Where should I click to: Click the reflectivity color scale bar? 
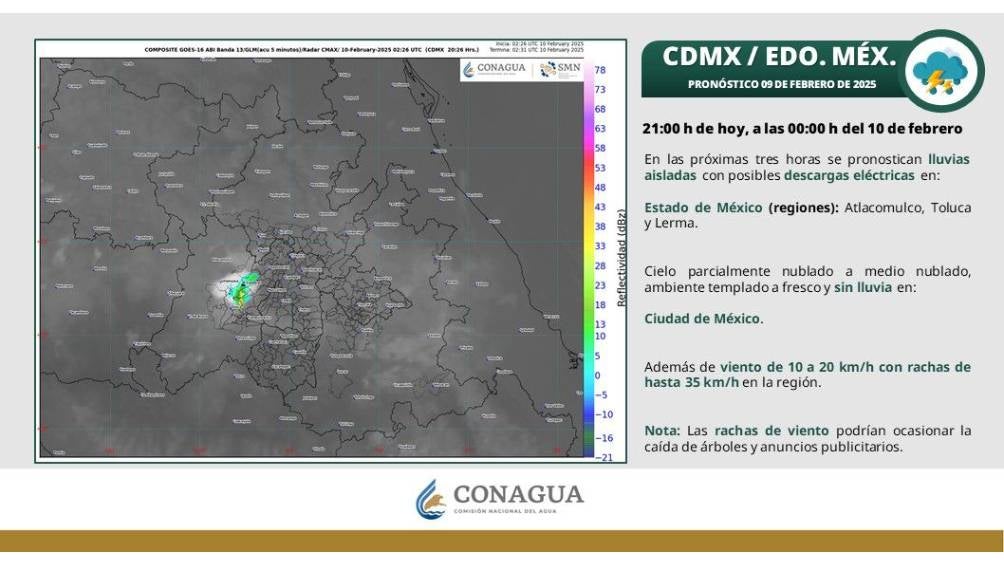point(589,260)
